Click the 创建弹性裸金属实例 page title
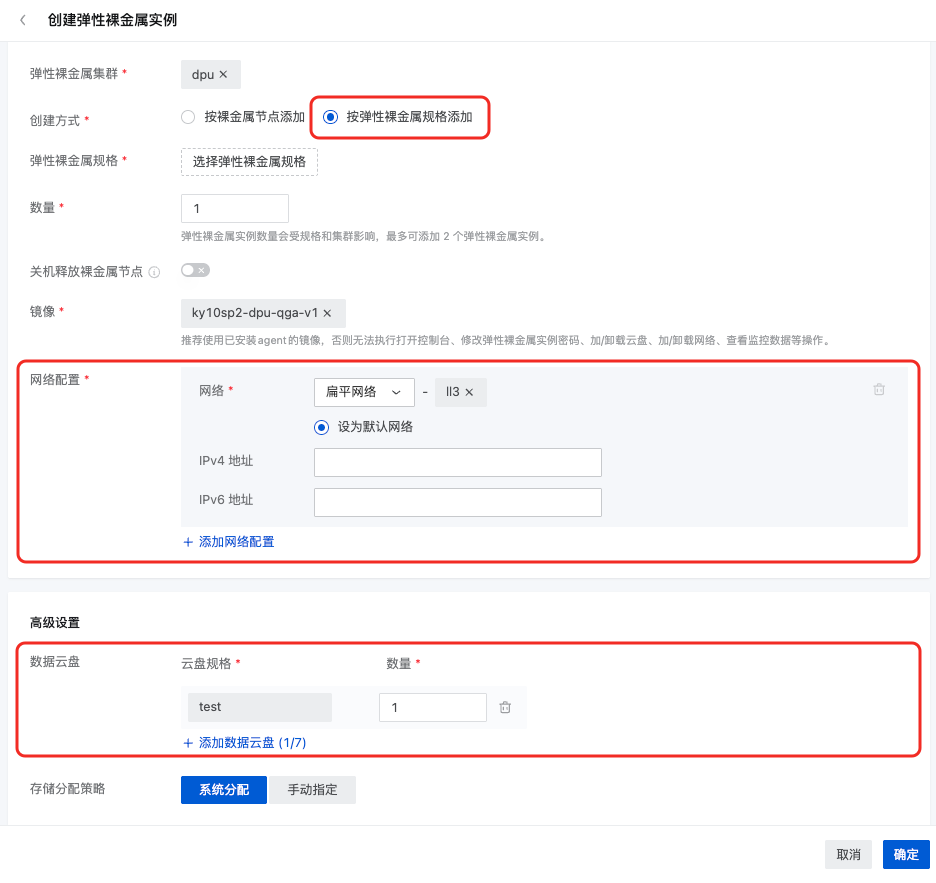Viewport: 936px width, 883px height. [x=112, y=20]
